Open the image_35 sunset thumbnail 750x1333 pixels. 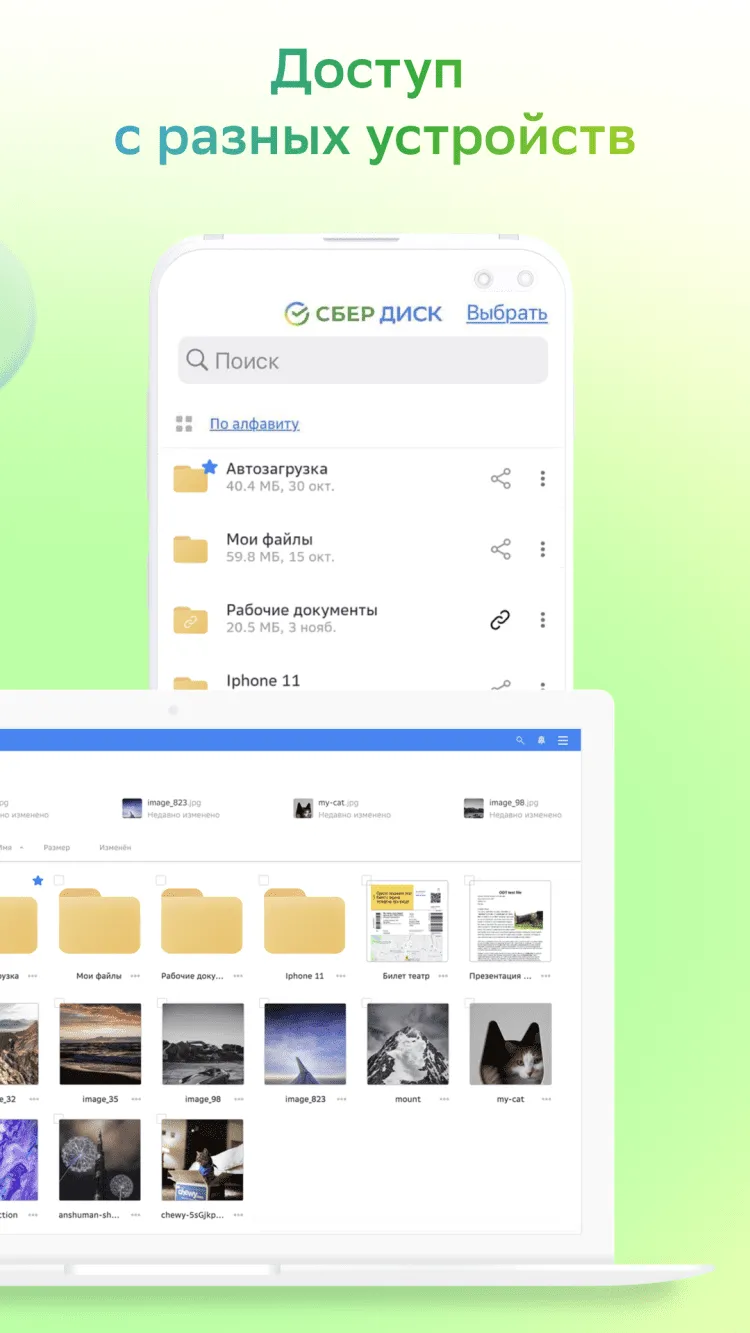[x=100, y=1044]
